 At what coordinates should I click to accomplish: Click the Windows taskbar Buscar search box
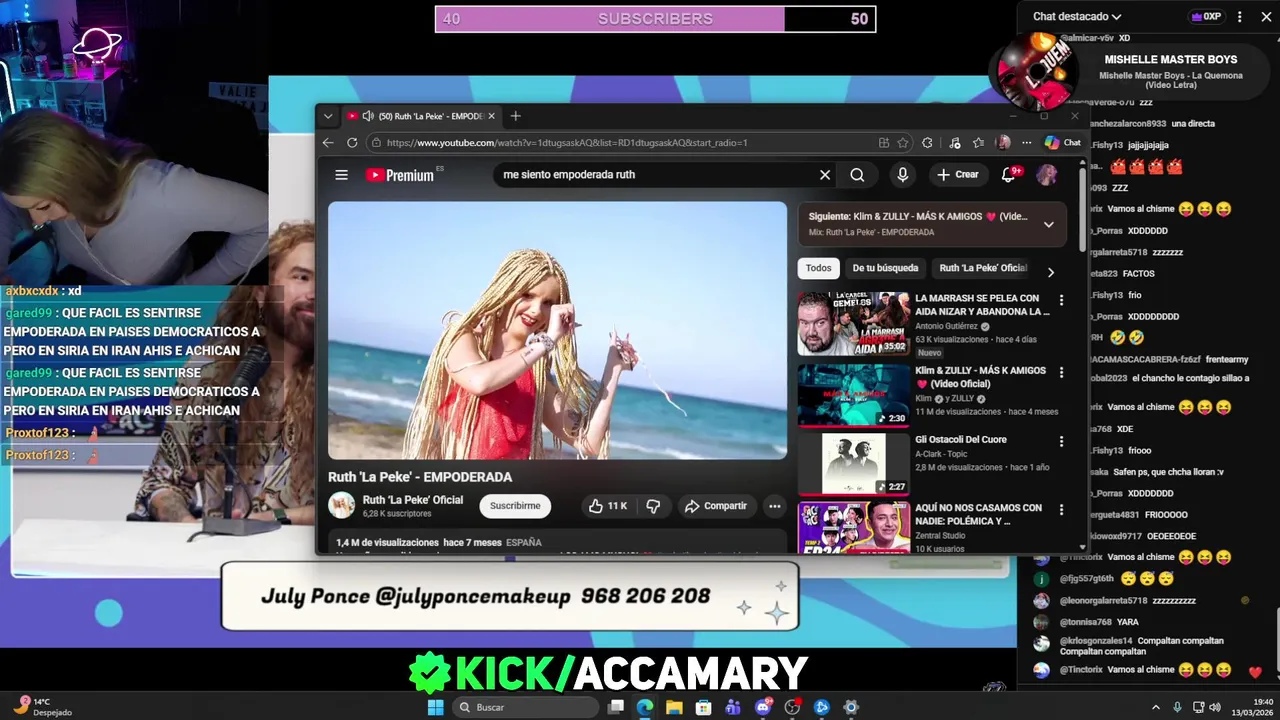(525, 707)
